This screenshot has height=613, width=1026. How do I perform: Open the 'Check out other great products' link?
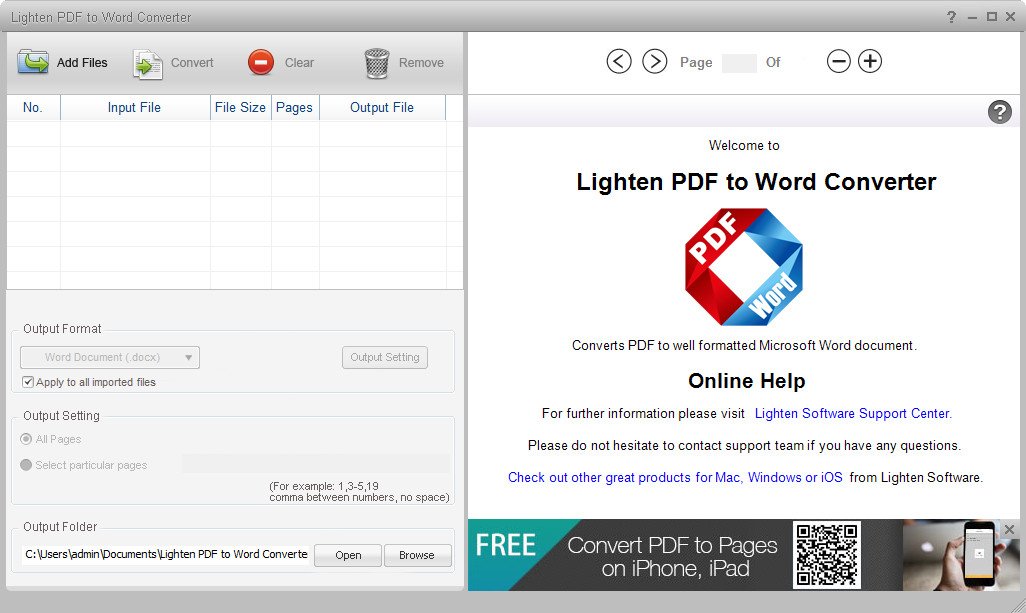[x=675, y=478]
